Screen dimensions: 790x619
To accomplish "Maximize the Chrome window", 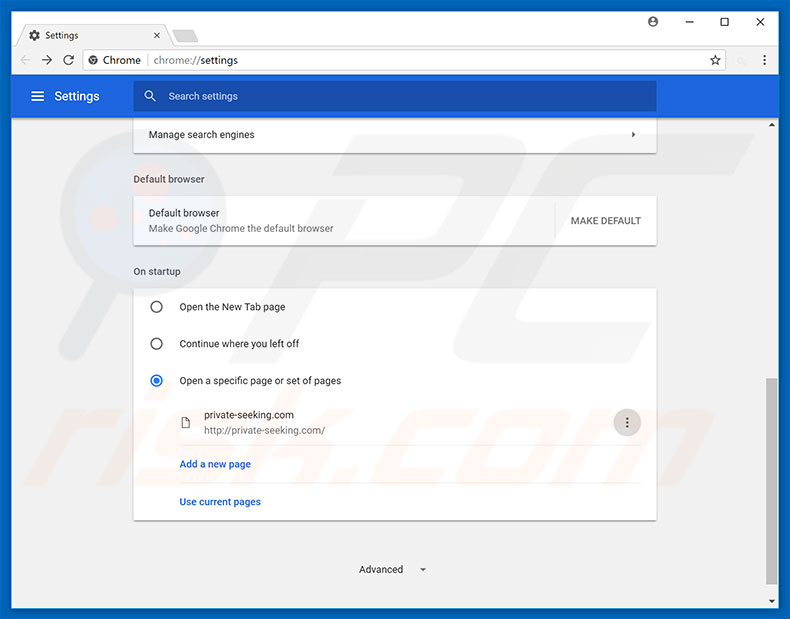I will 725,22.
